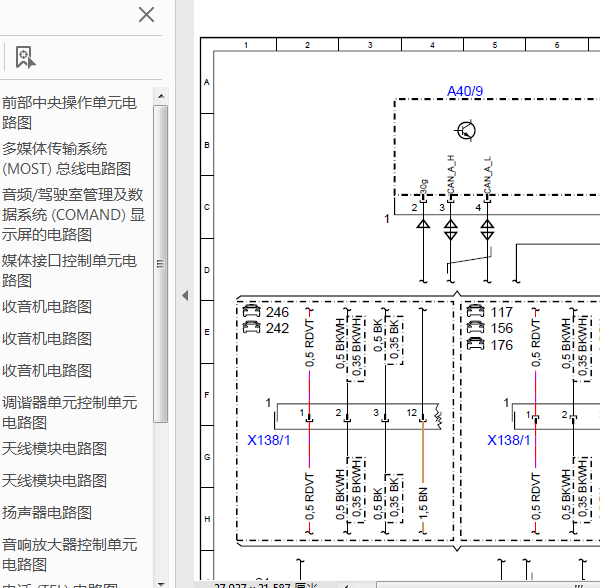The width and height of the screenshot is (600, 588).
Task: Click the left X138/1 connector label
Action: 269,440
